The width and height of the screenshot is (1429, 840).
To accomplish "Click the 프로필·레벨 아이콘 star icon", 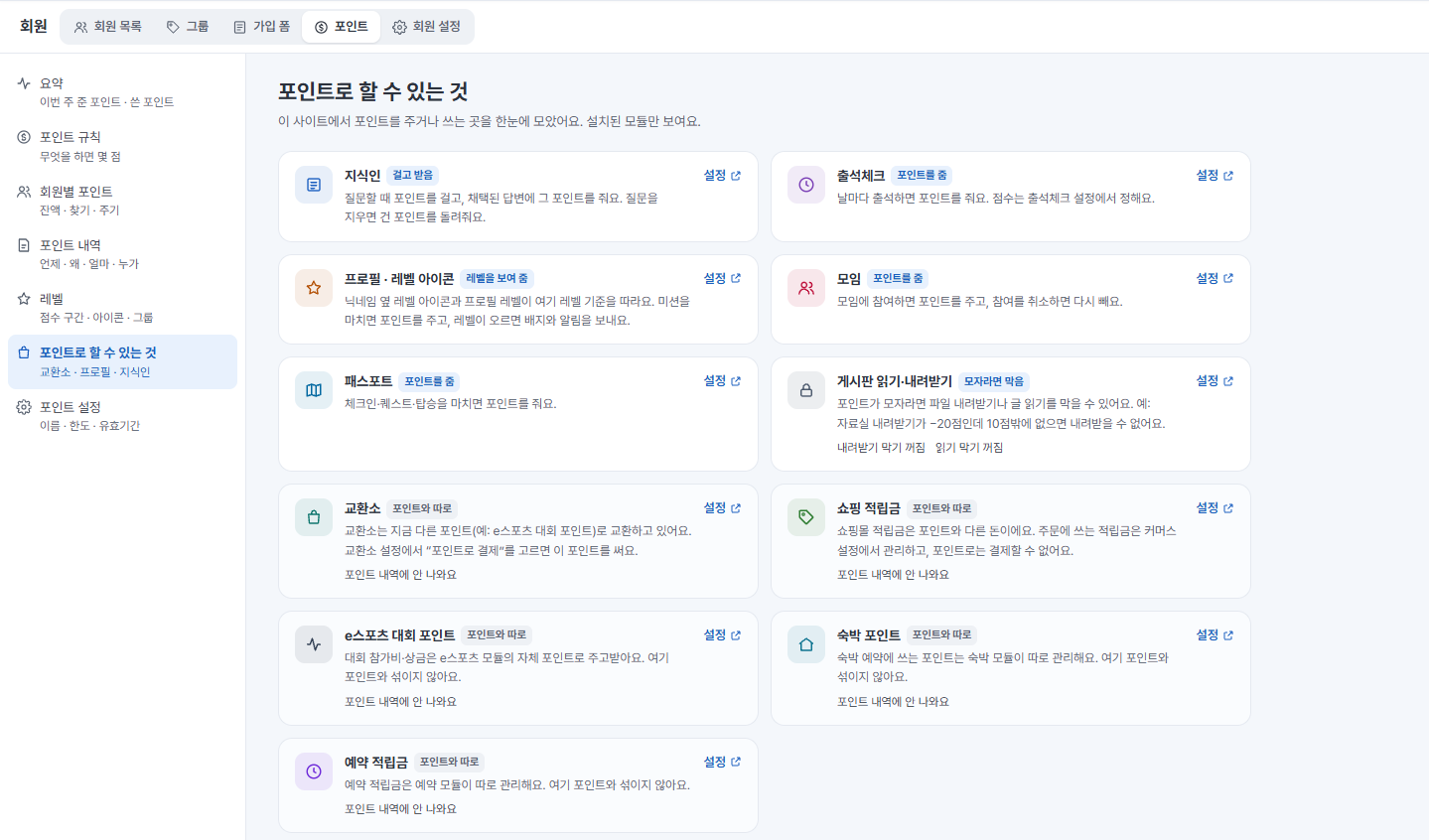I will (314, 288).
